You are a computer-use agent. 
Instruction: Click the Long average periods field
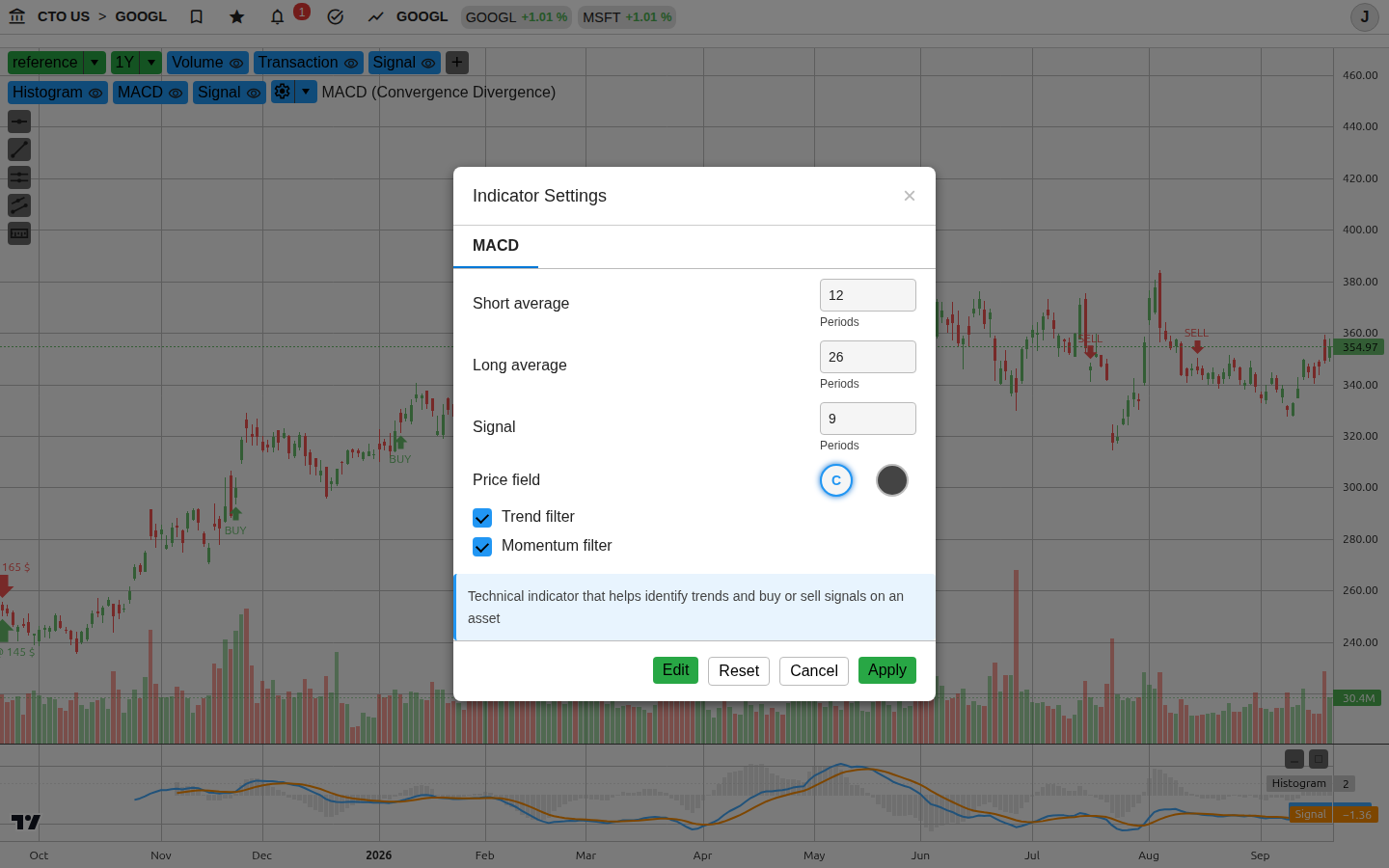(868, 357)
